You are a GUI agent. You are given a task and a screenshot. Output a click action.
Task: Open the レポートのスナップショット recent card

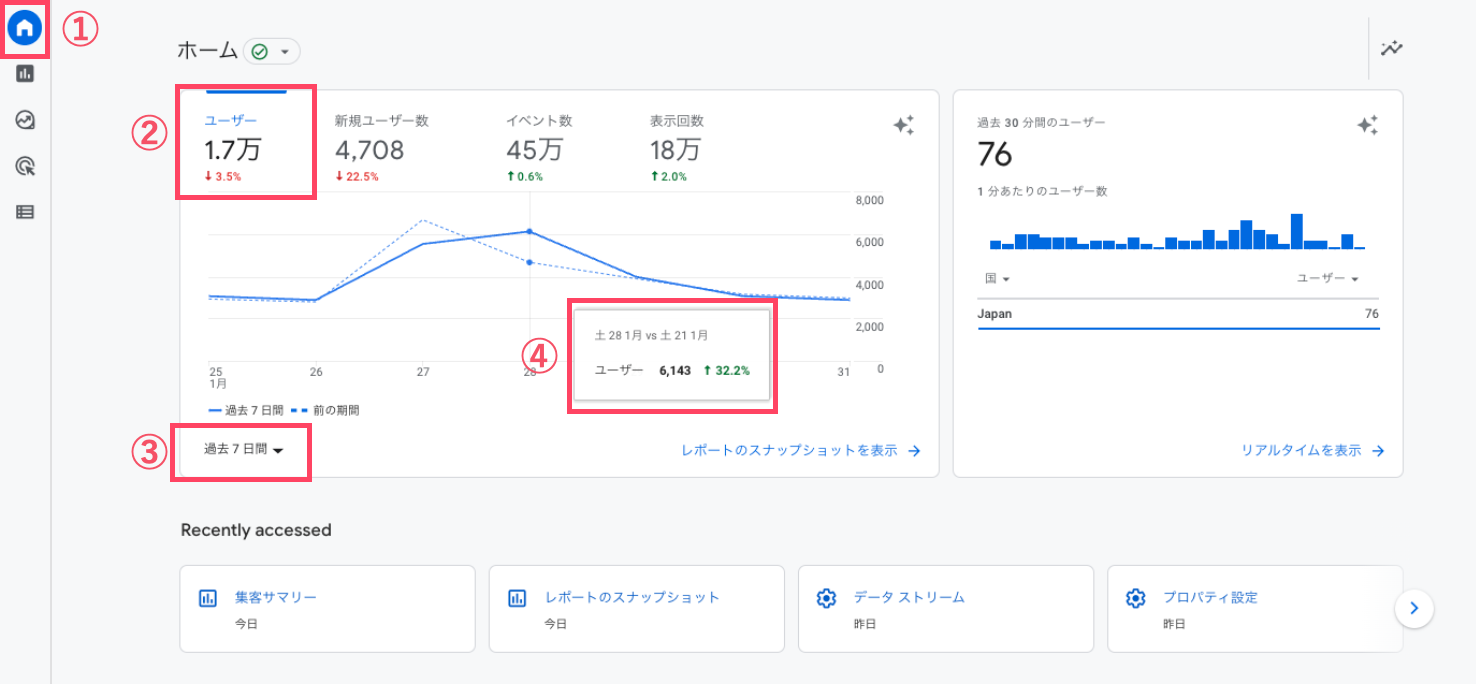[x=636, y=609]
